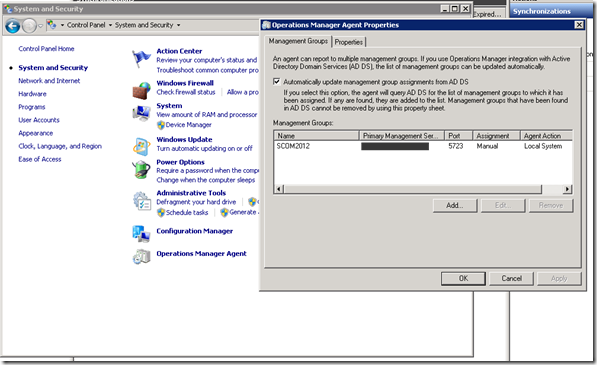Image resolution: width=597 pixels, height=365 pixels.
Task: Open Defragment your hard drive link
Action: pos(196,202)
